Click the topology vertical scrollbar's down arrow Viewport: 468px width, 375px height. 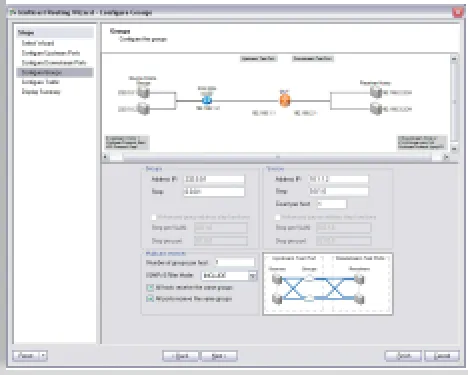(454, 148)
